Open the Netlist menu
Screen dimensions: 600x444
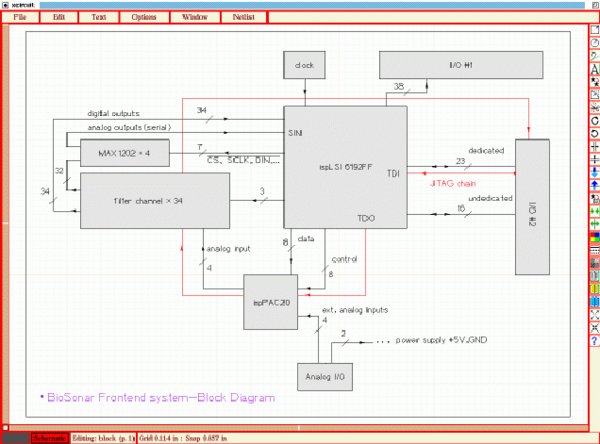(243, 17)
